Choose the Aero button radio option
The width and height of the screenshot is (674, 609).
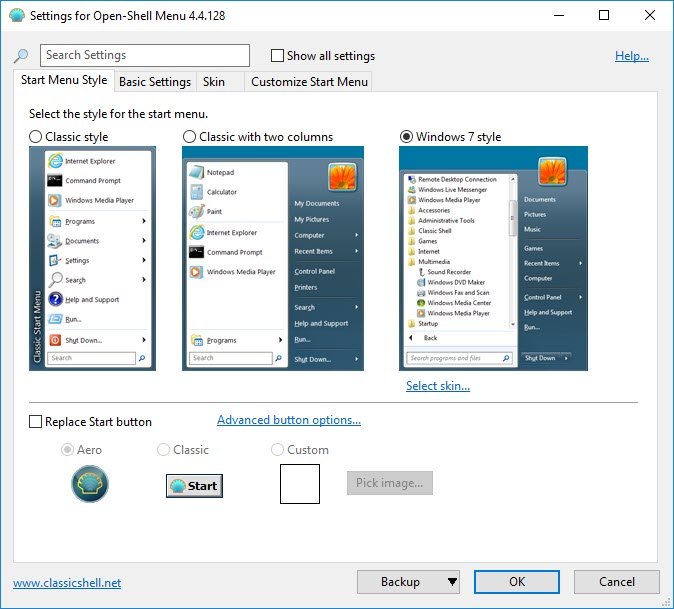point(67,450)
